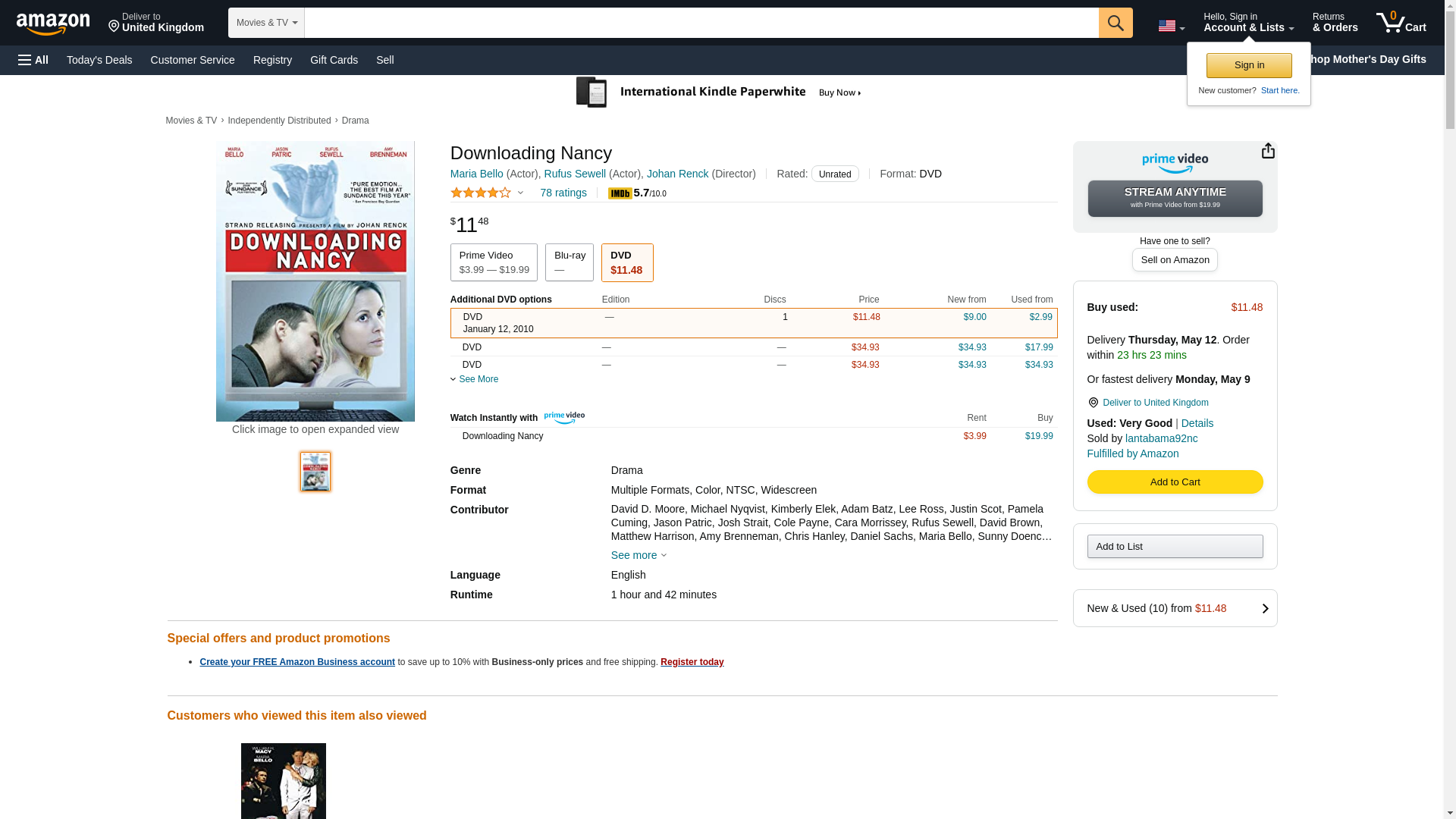Select the Prime Video format option
Viewport: 1456px width, 819px height.
click(494, 262)
